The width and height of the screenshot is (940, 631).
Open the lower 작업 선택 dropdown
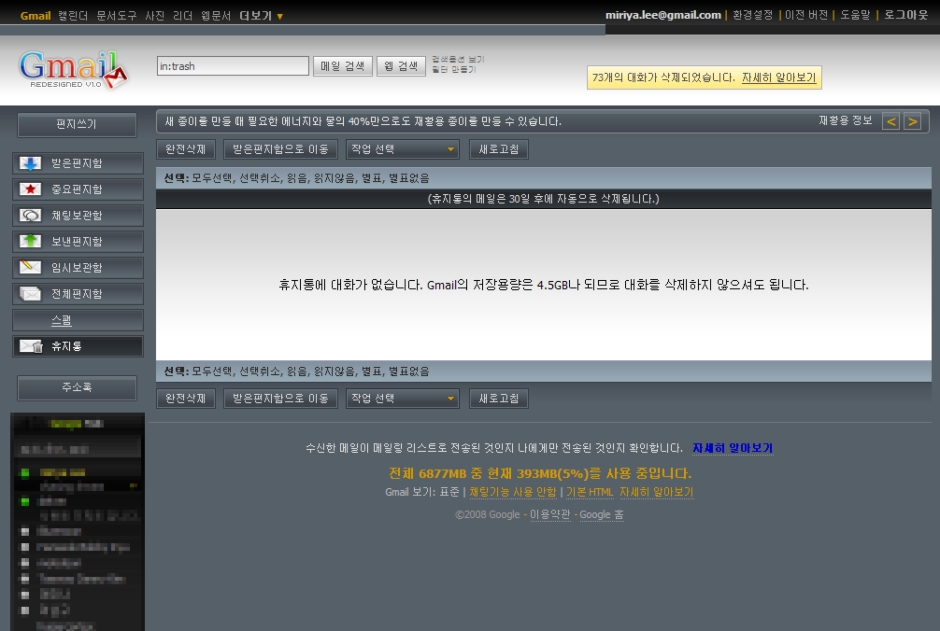click(402, 398)
